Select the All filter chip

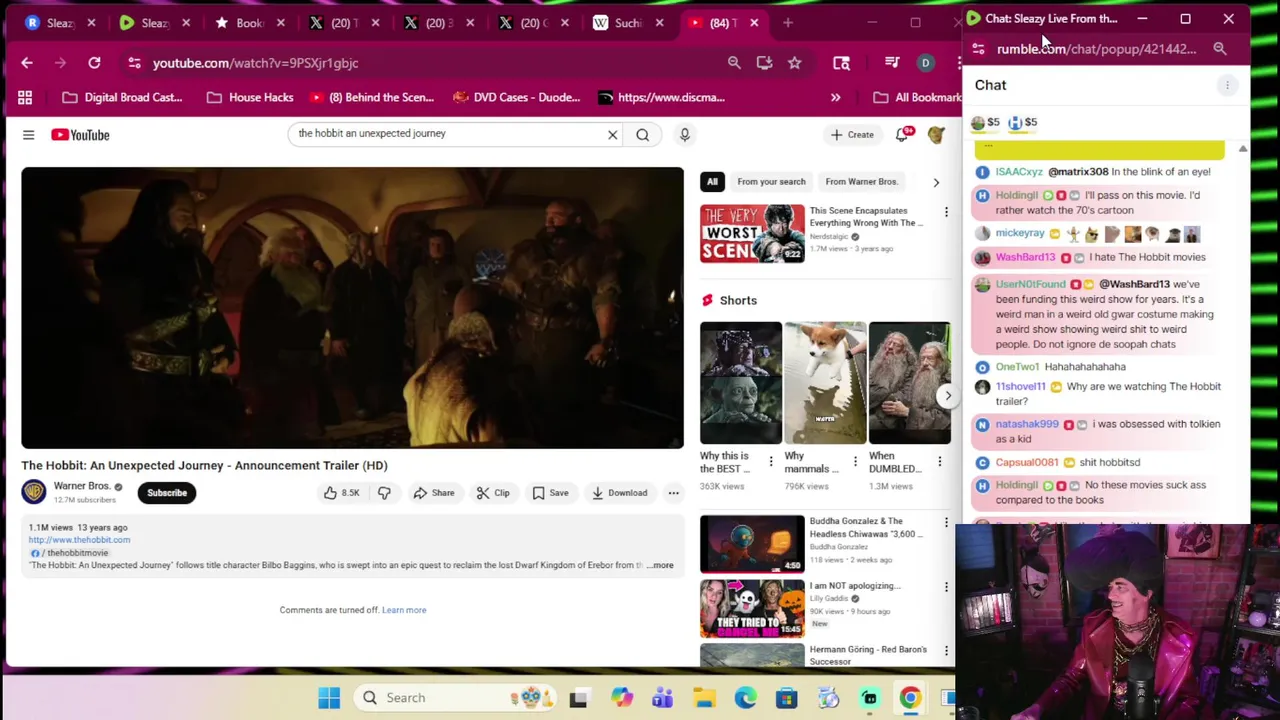712,181
